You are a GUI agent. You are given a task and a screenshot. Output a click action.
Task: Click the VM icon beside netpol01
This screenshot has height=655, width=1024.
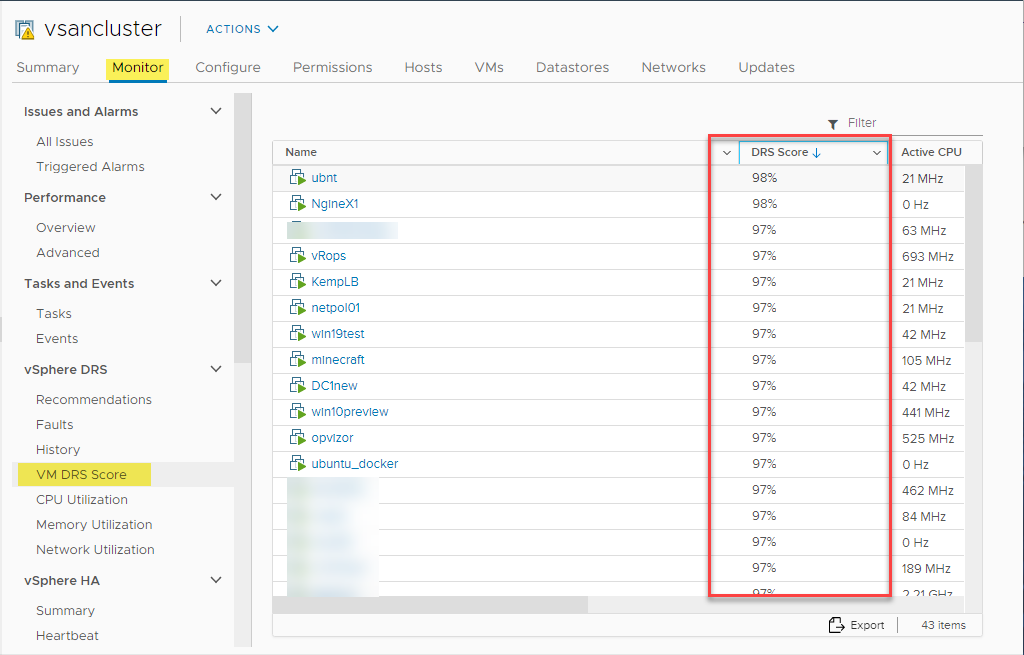(x=297, y=308)
